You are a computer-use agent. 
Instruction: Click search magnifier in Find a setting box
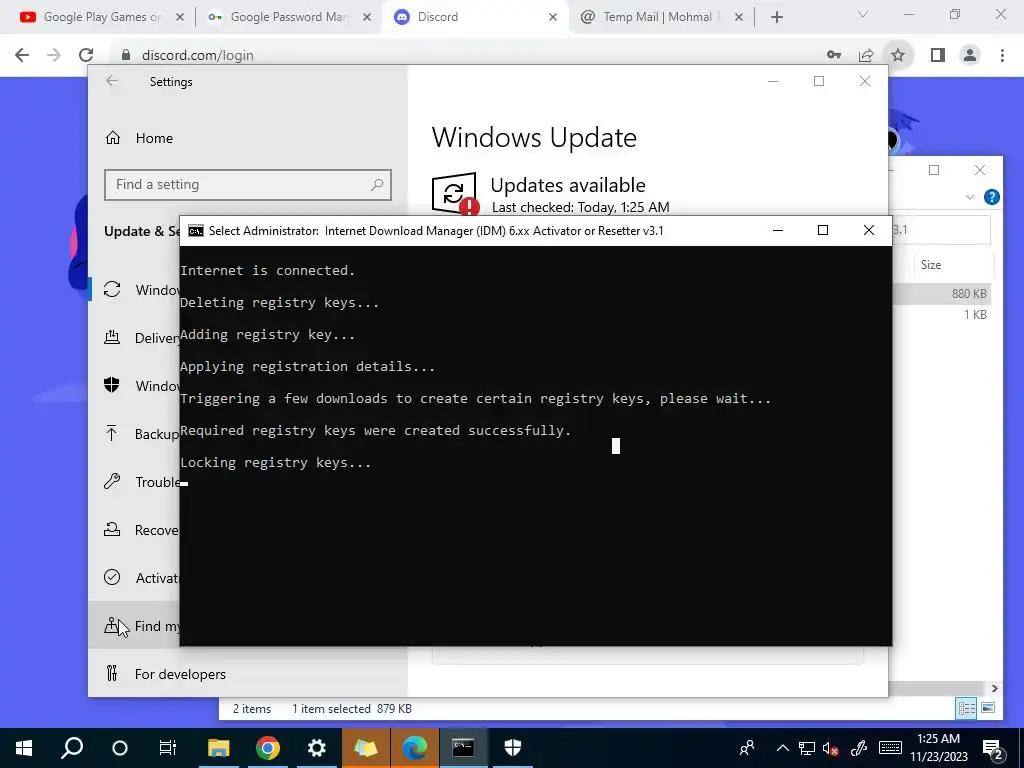[377, 185]
